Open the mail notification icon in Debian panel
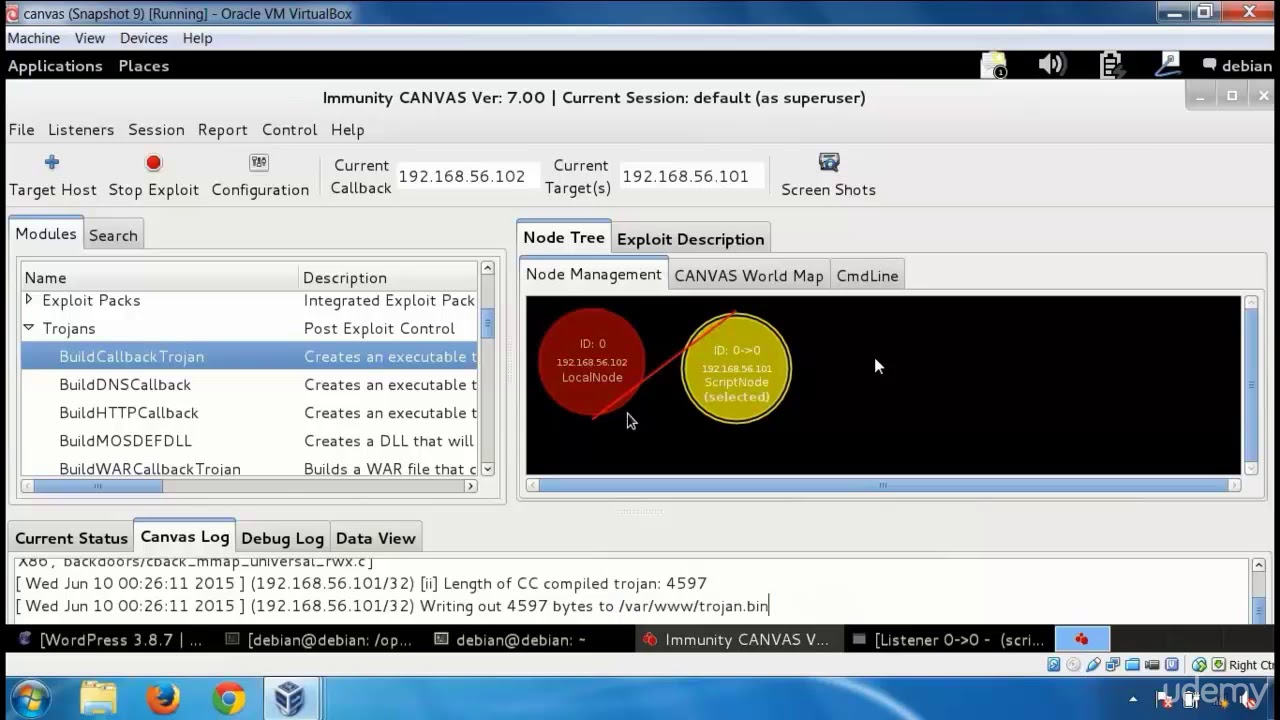 [x=994, y=66]
